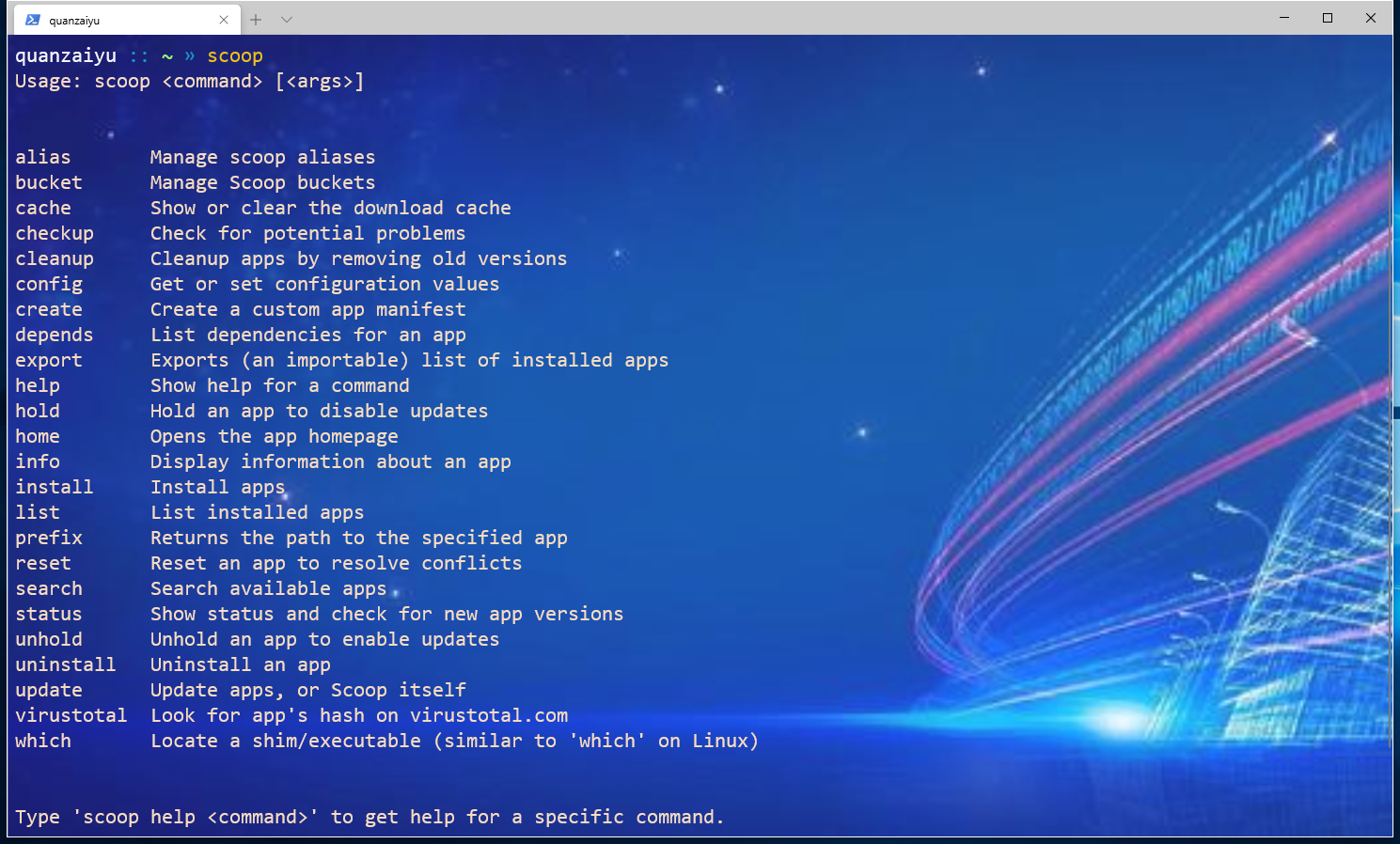Click 'Look for app's hash on virustotal.com'
The width and height of the screenshot is (1400, 844).
359,715
